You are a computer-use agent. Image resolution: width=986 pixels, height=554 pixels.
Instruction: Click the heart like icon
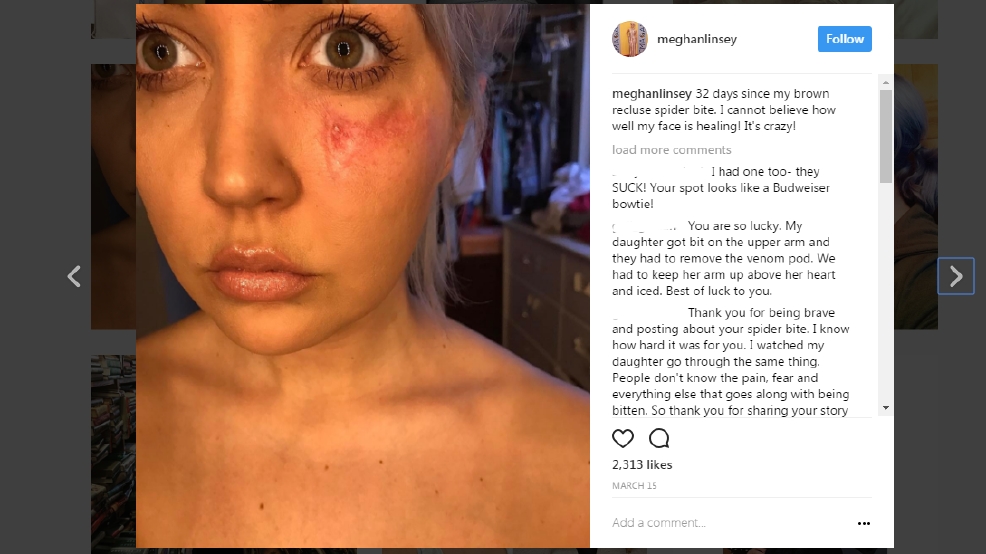point(623,438)
